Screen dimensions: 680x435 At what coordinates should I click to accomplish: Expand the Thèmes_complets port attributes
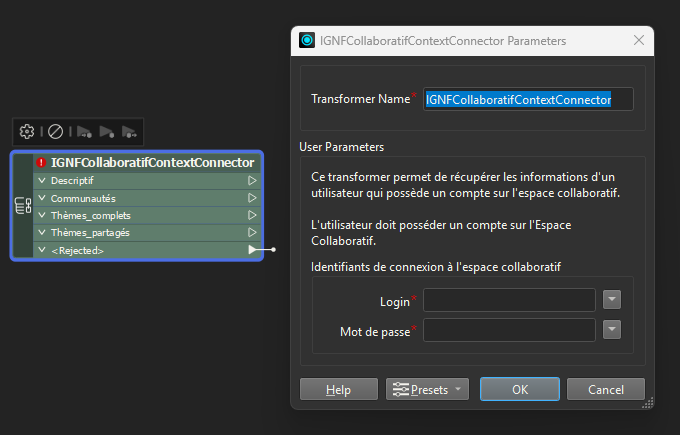42,215
